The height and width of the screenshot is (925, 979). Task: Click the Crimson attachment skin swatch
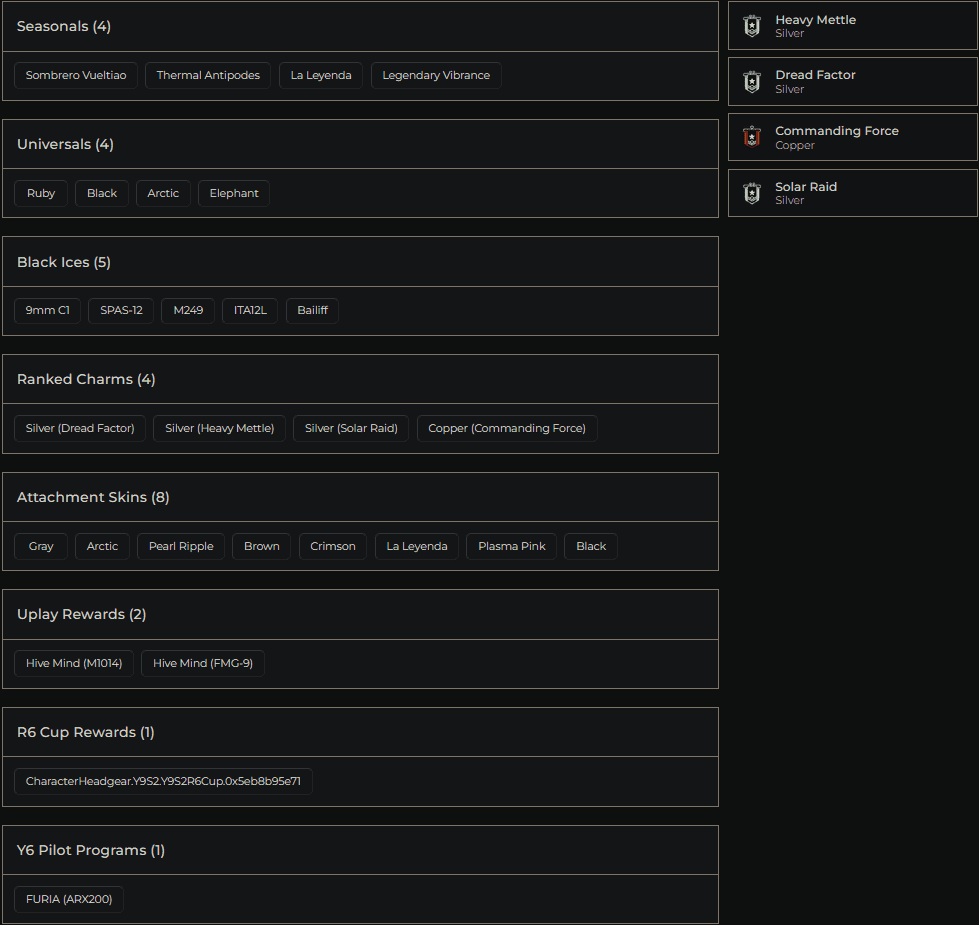click(x=332, y=546)
